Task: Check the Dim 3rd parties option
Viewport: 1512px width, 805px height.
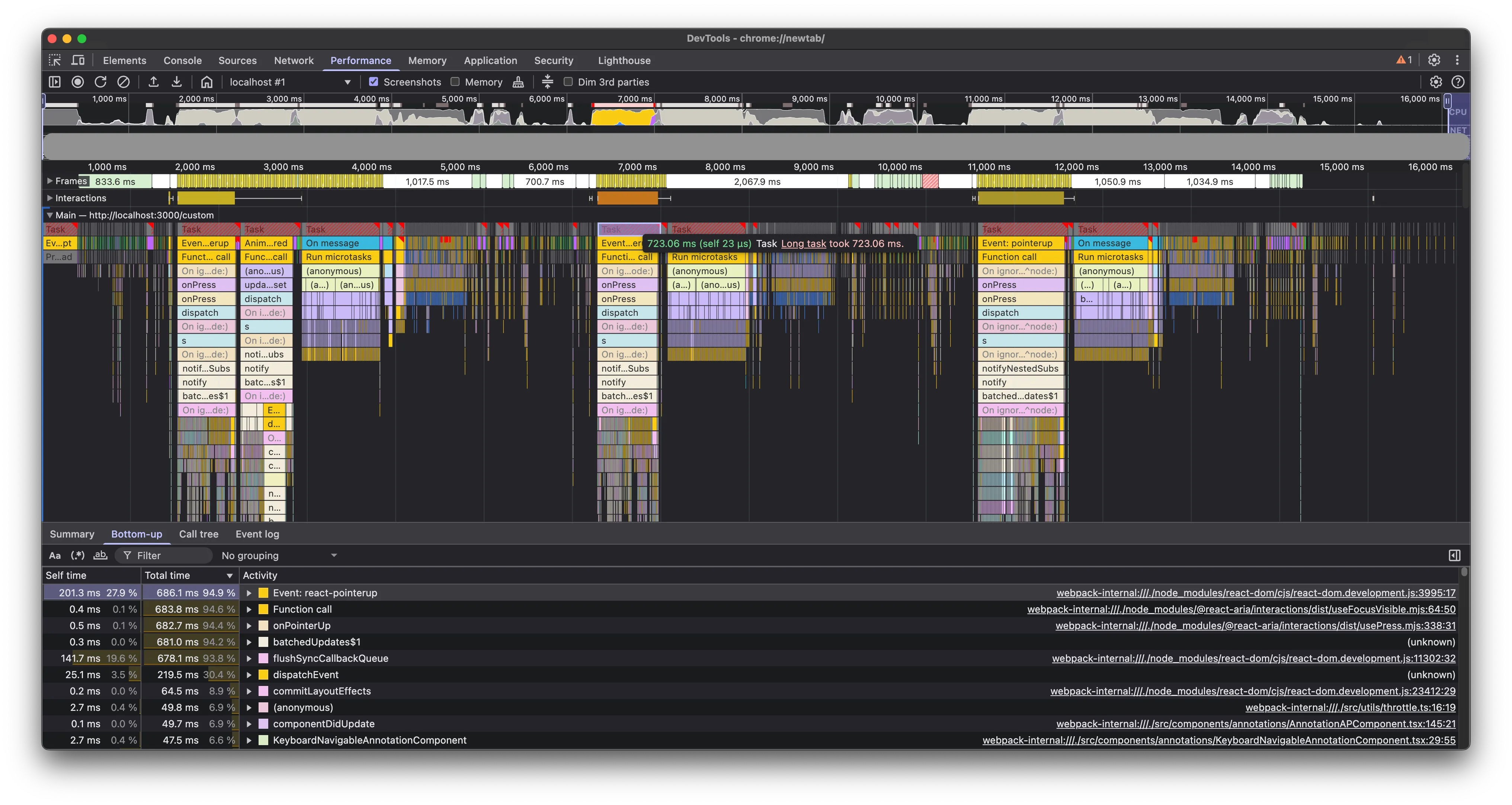Action: point(568,82)
